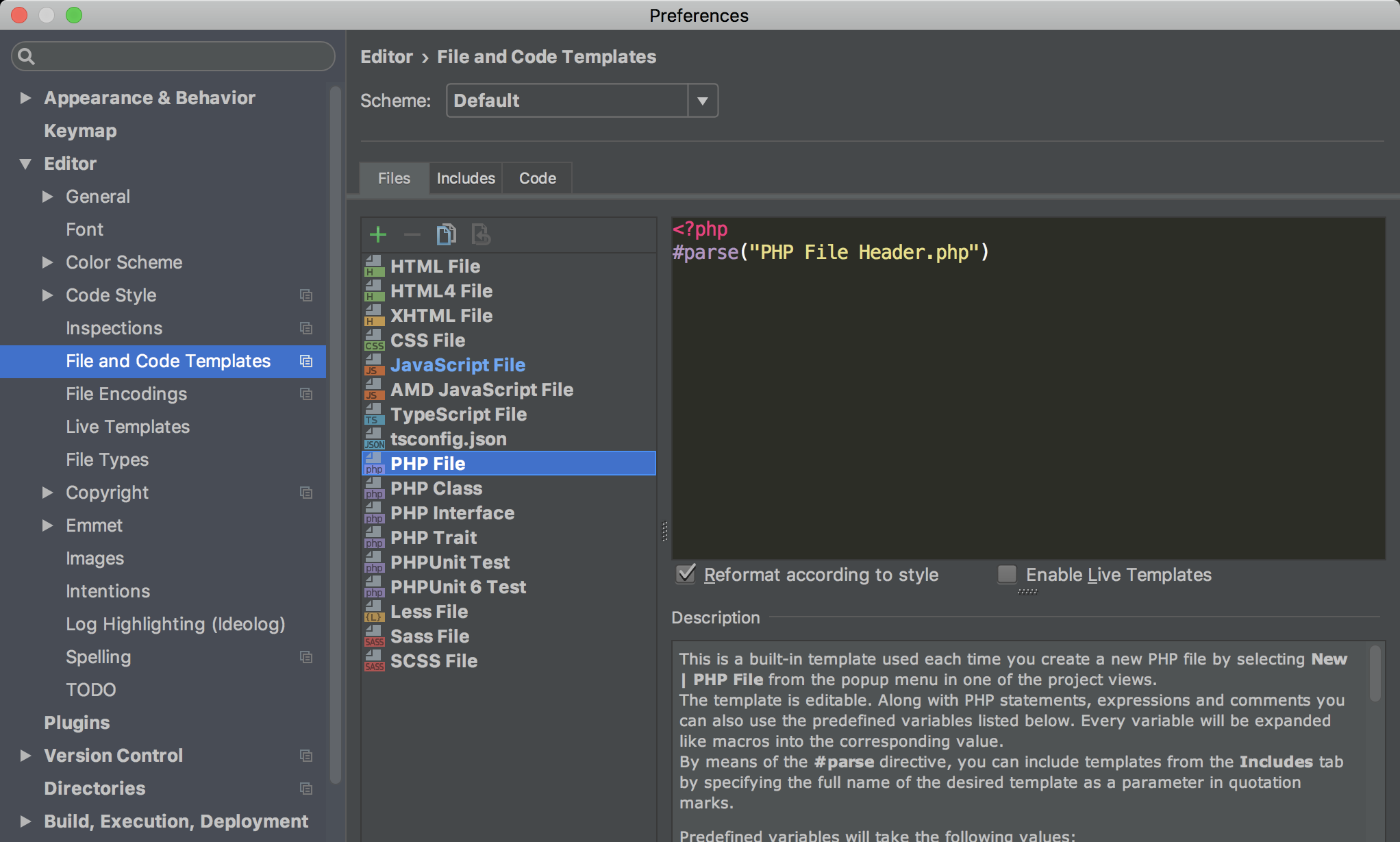1400x842 pixels.
Task: Click project-level icon beside Version Control
Action: (306, 756)
